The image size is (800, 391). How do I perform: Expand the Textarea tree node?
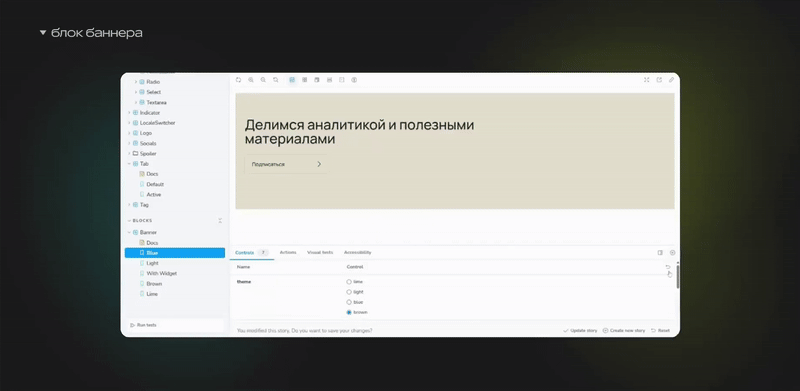pos(136,103)
